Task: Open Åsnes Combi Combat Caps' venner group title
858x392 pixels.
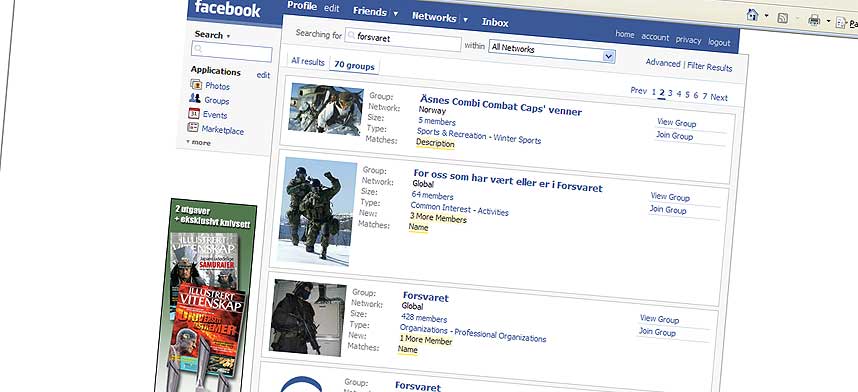Action: [x=501, y=105]
